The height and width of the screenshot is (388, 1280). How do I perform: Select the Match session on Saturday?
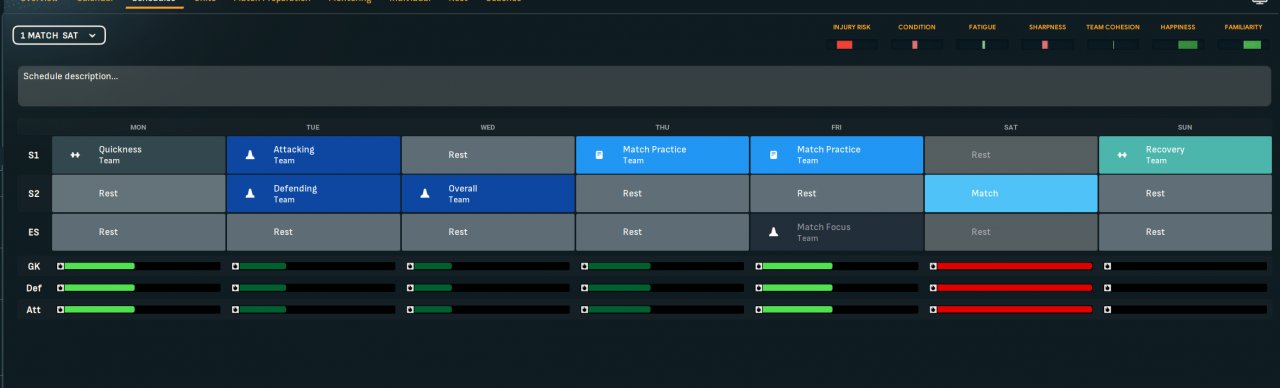coord(1011,193)
